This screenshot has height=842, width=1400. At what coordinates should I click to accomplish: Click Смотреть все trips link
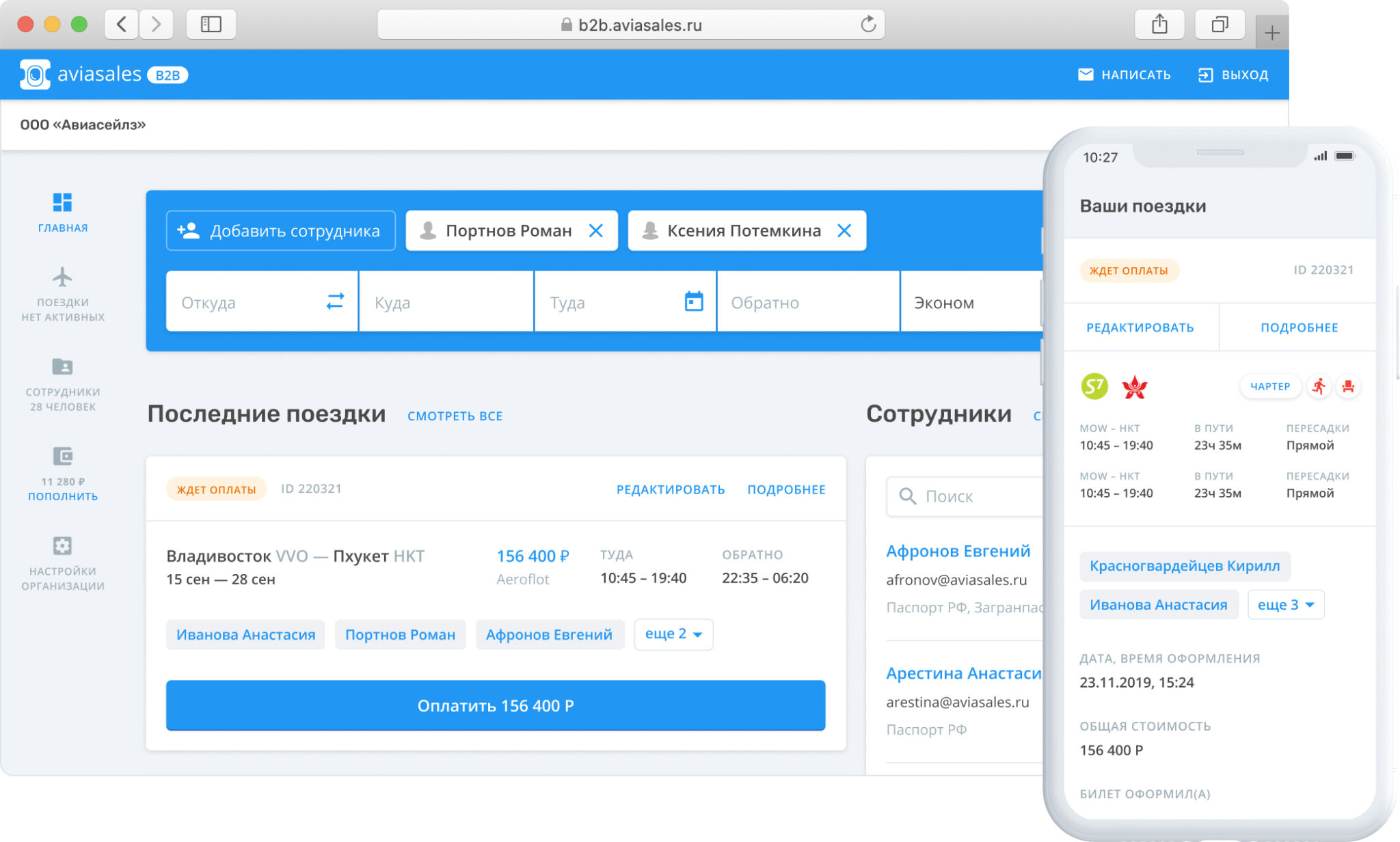[455, 416]
